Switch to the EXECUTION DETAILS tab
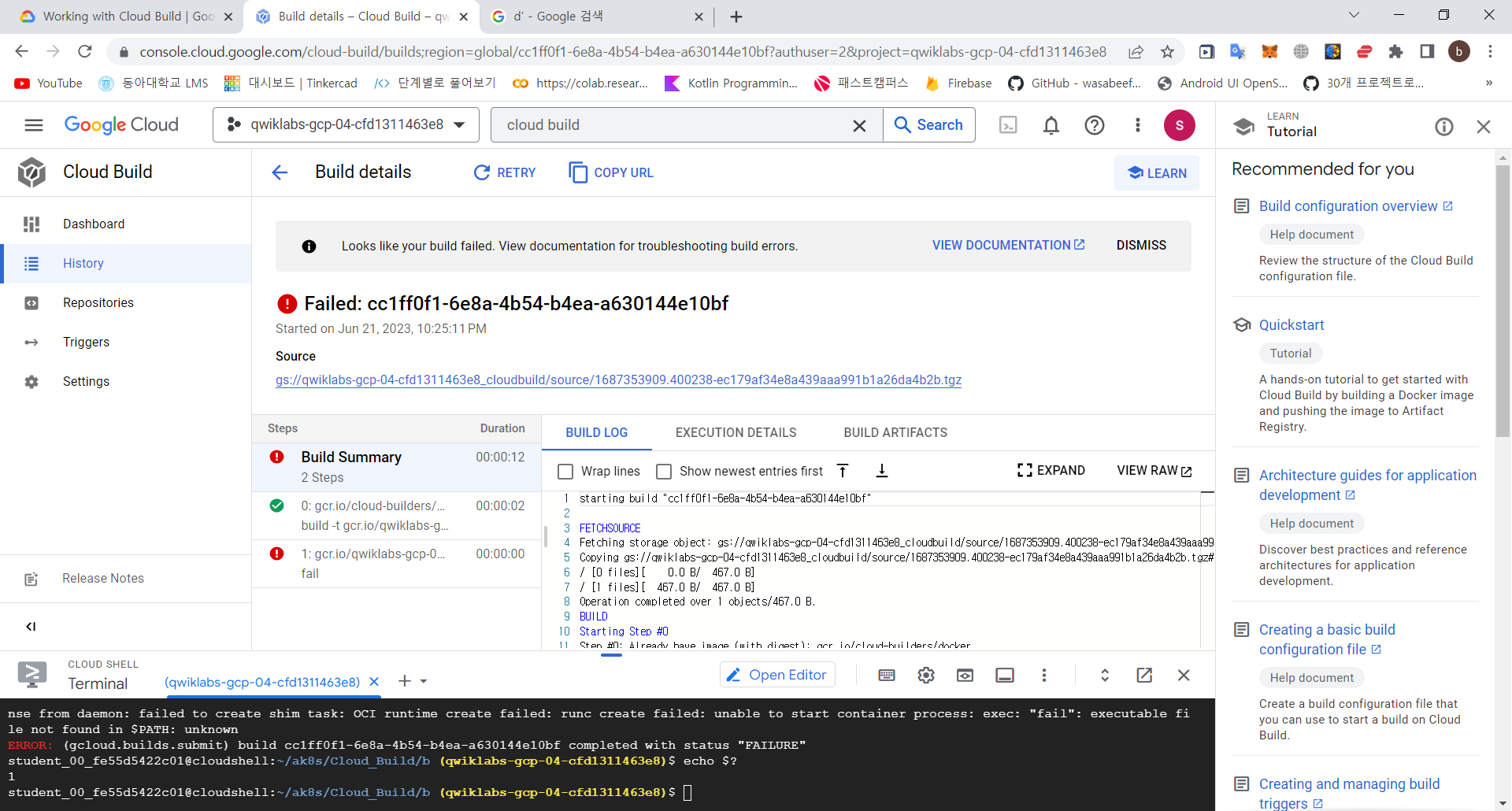The height and width of the screenshot is (811, 1512). [736, 433]
